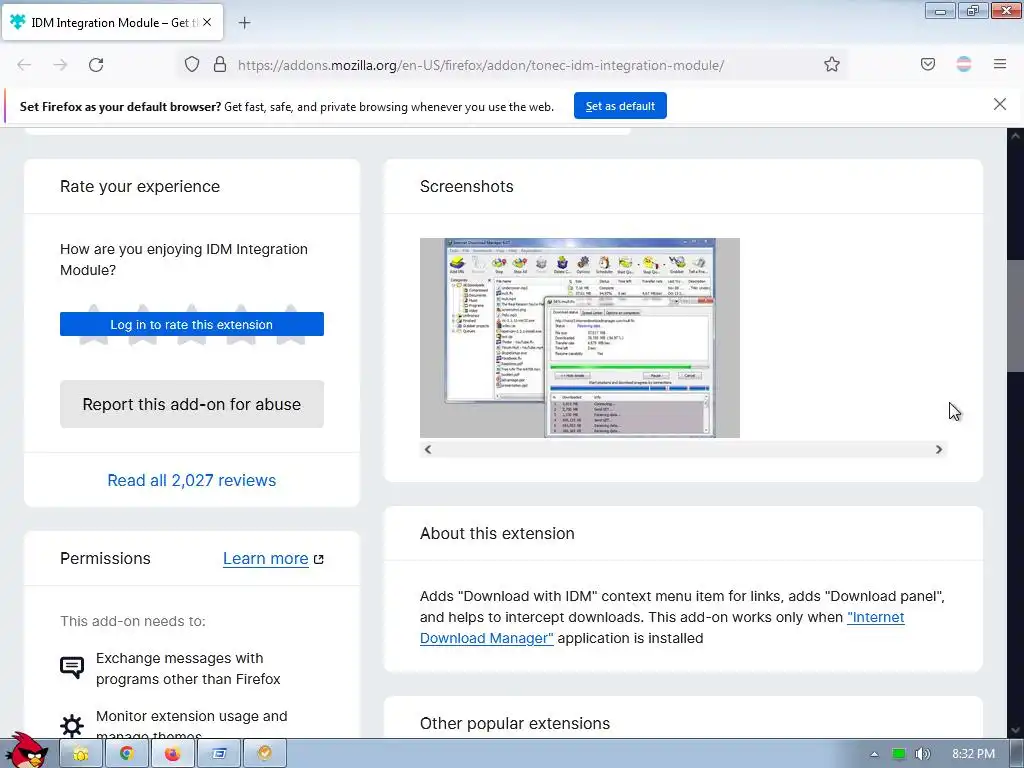Image resolution: width=1024 pixels, height=768 pixels.
Task: Reload the current page
Action: point(96,65)
